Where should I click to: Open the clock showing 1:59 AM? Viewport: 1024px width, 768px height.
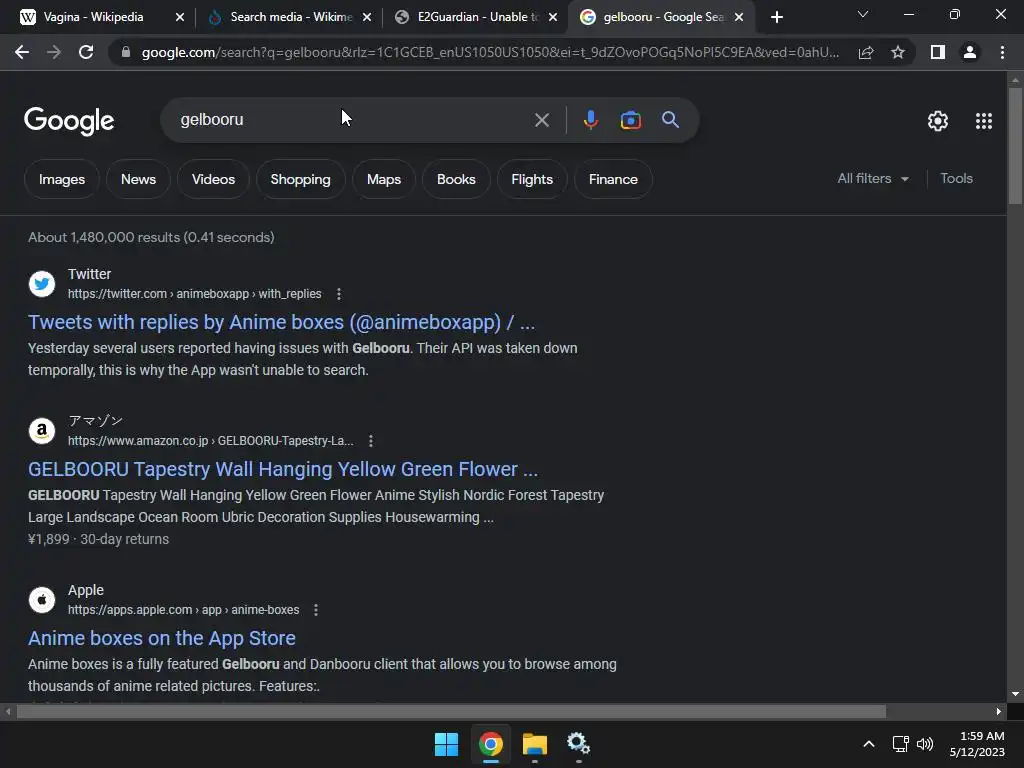[x=978, y=744]
